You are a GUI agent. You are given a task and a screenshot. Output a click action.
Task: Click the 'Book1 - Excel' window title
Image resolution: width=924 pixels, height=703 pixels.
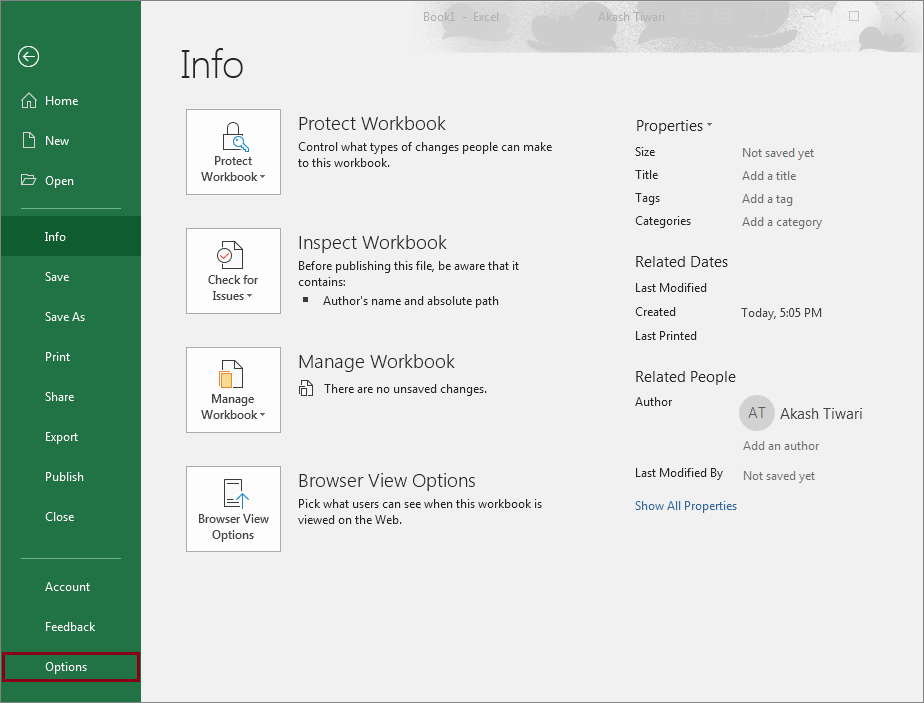pyautogui.click(x=461, y=17)
